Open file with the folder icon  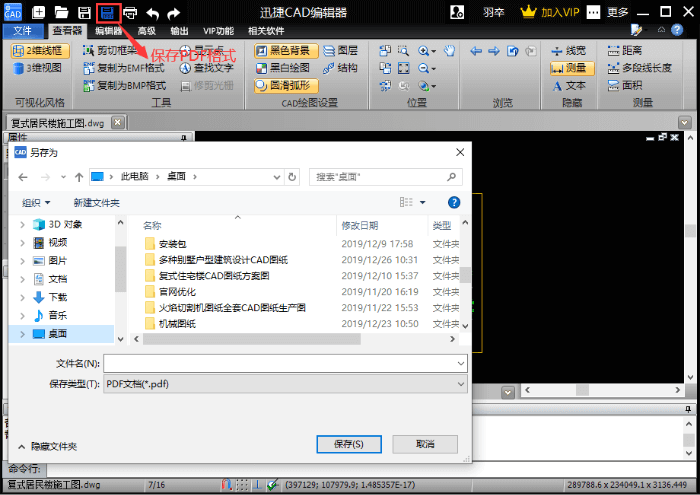tap(61, 12)
